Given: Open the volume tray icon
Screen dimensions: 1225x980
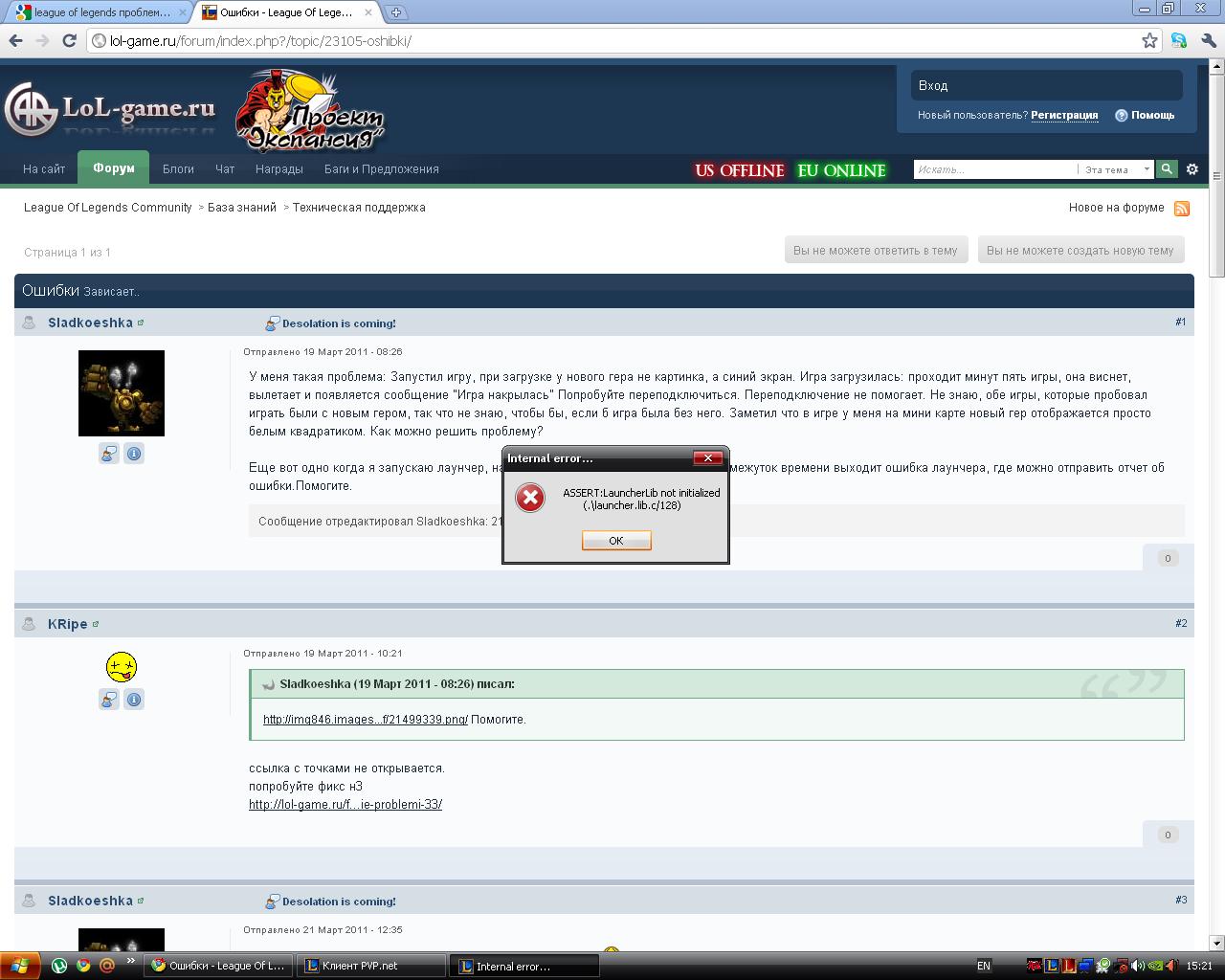Looking at the screenshot, I should click(1139, 967).
